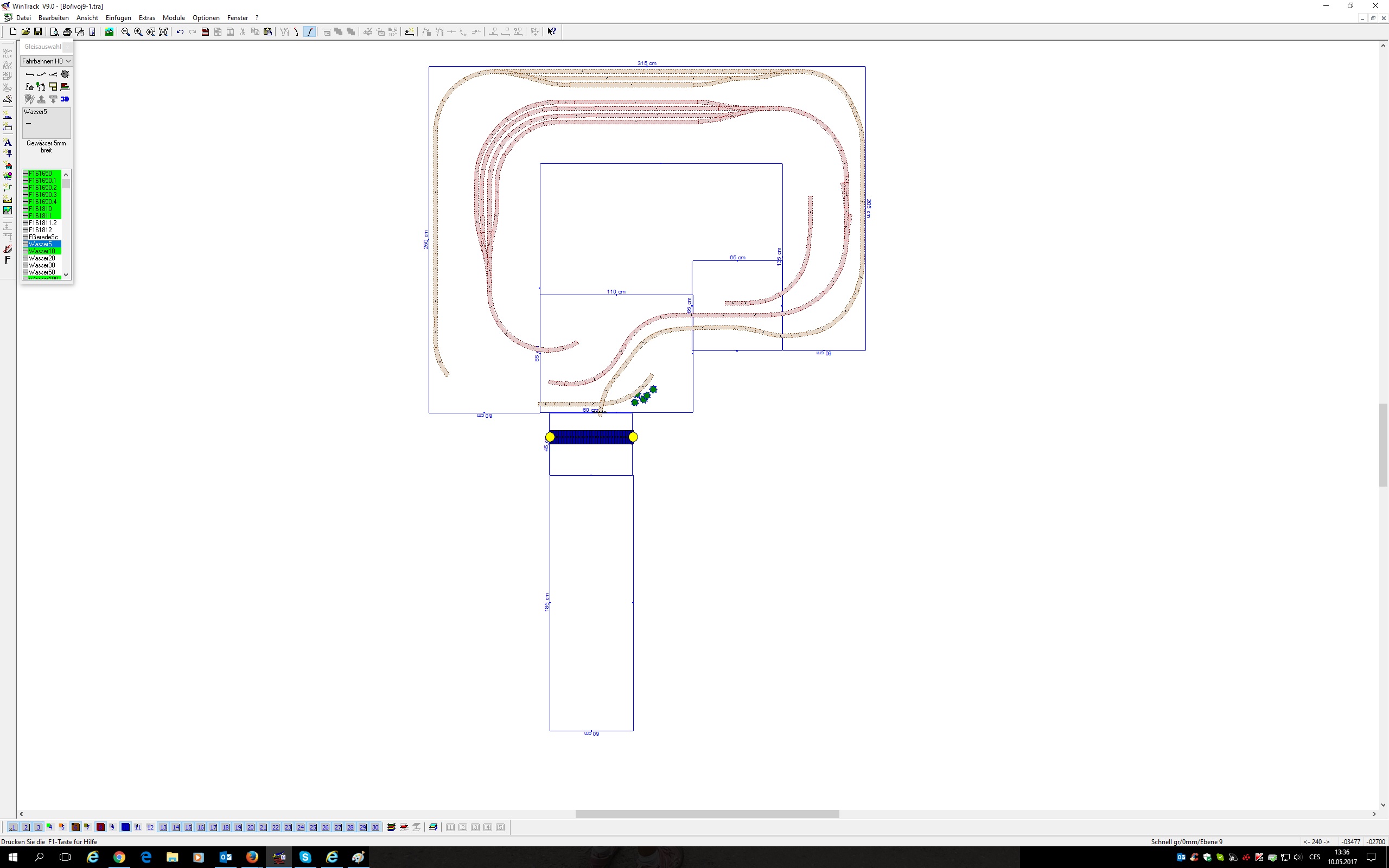Select Wasser20 in track list
Image resolution: width=1389 pixels, height=868 pixels.
pos(42,258)
